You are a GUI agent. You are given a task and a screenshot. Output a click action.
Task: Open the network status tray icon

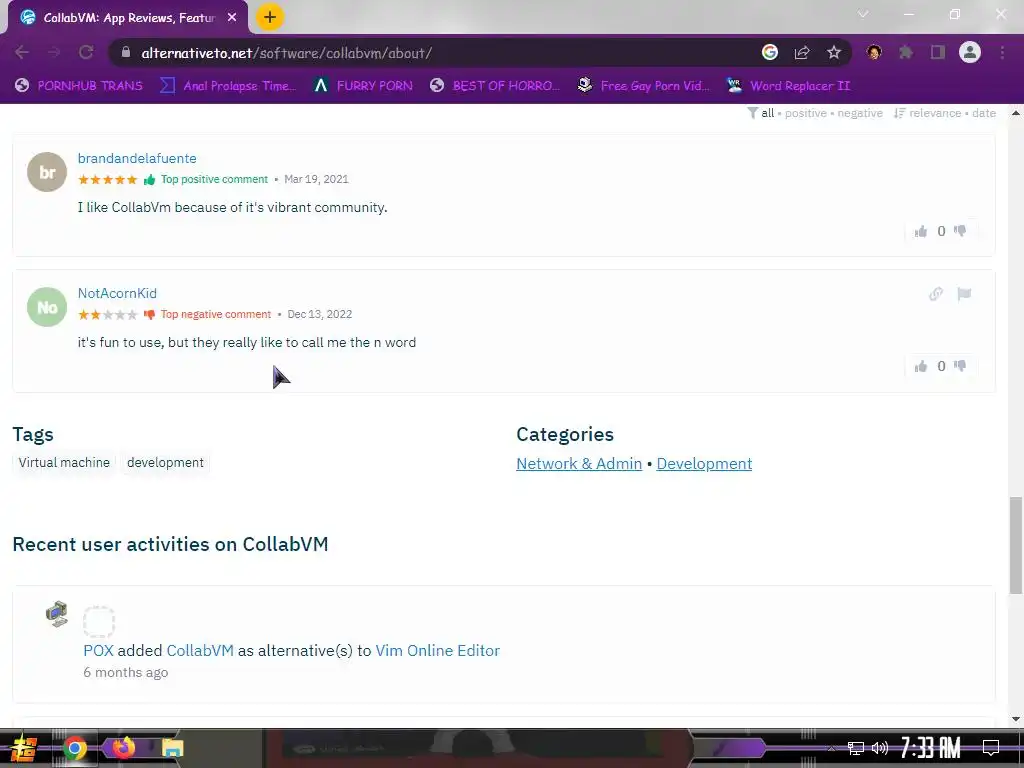856,748
